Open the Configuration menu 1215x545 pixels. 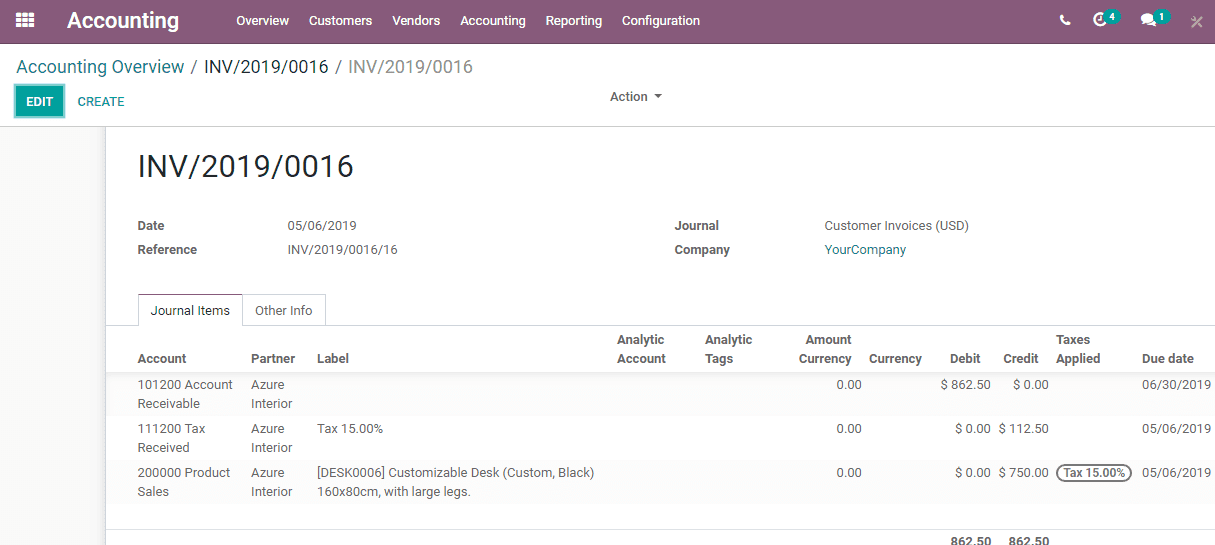(x=661, y=21)
